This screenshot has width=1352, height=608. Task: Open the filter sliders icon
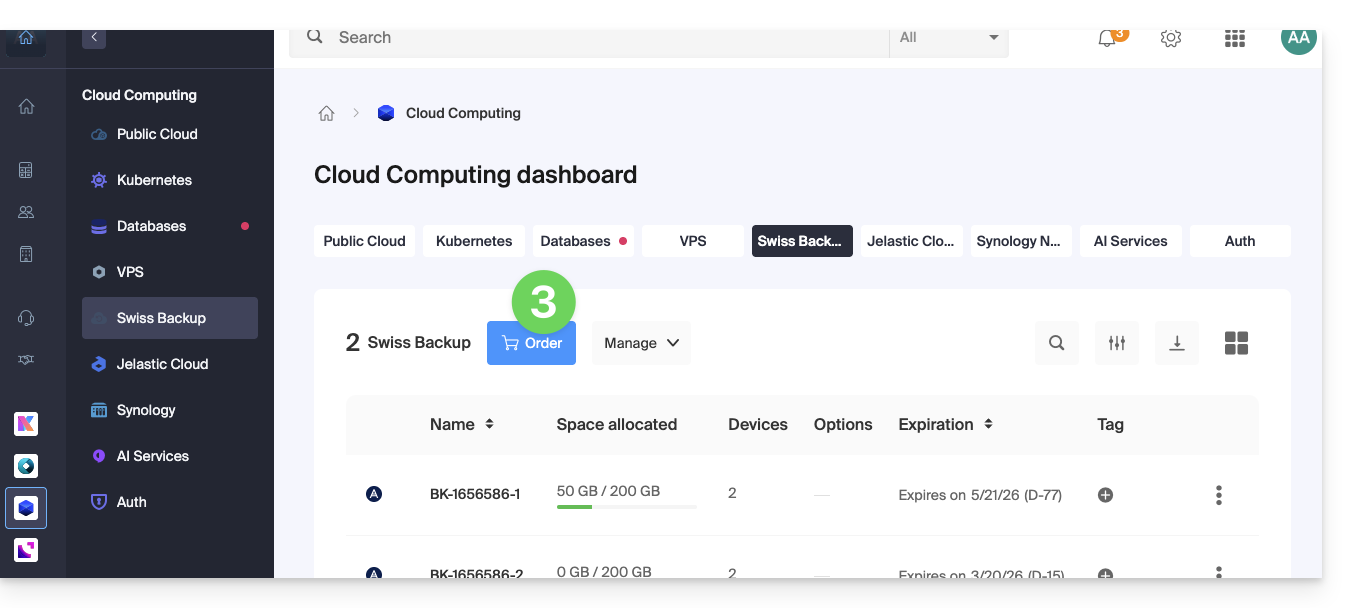1117,343
